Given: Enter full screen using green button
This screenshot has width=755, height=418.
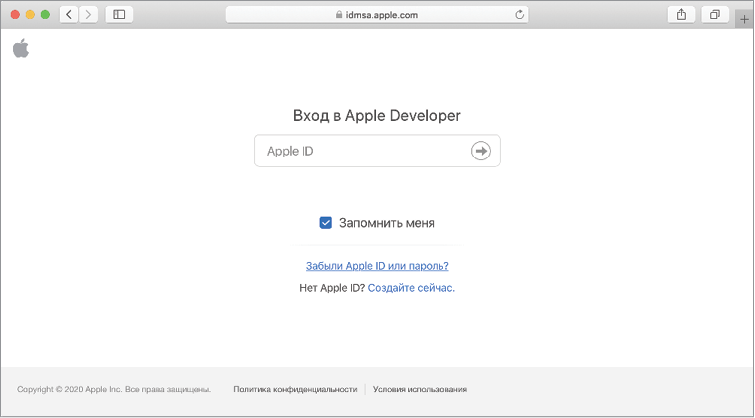Looking at the screenshot, I should click(x=45, y=15).
